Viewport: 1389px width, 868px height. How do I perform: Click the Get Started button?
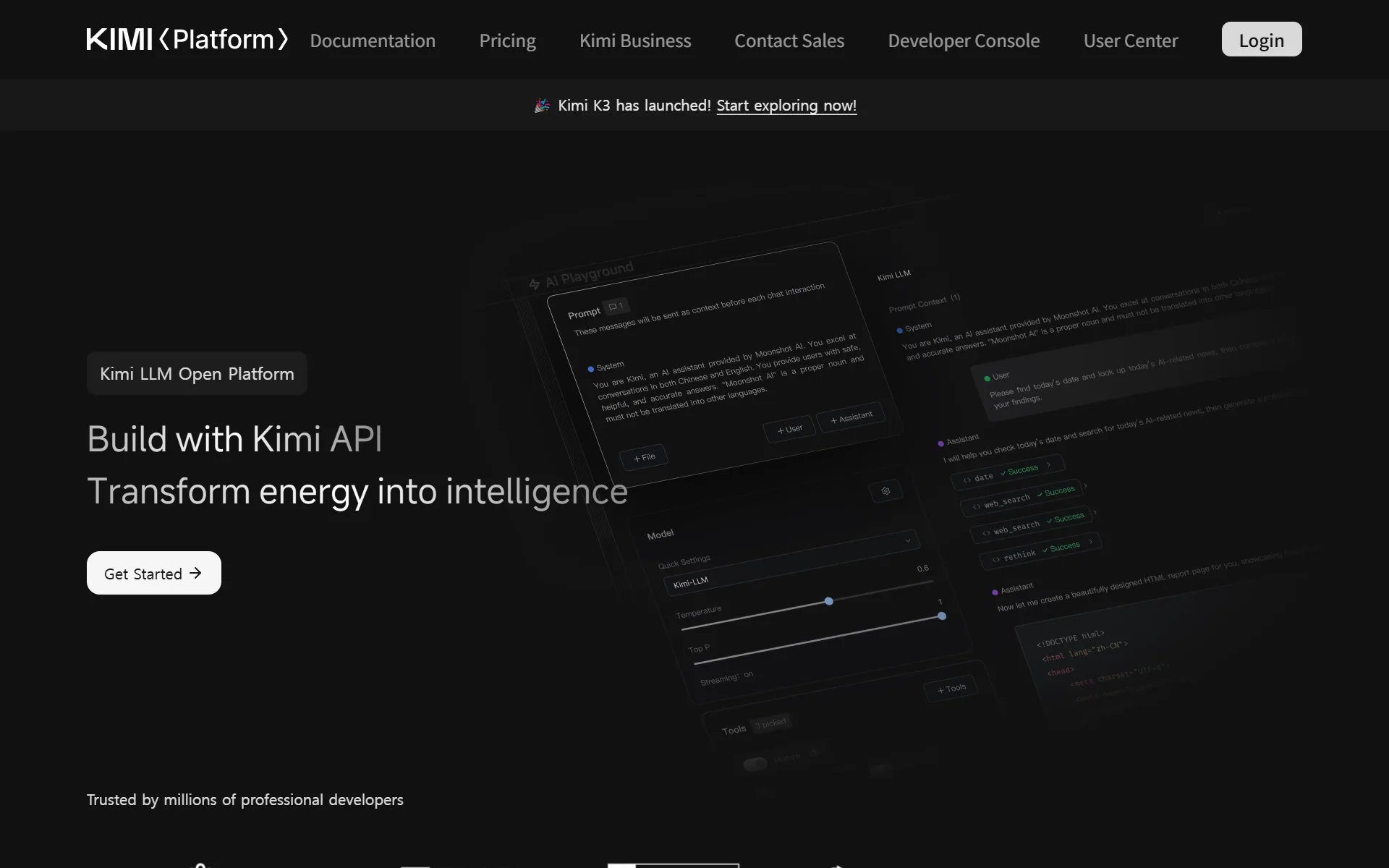click(154, 573)
